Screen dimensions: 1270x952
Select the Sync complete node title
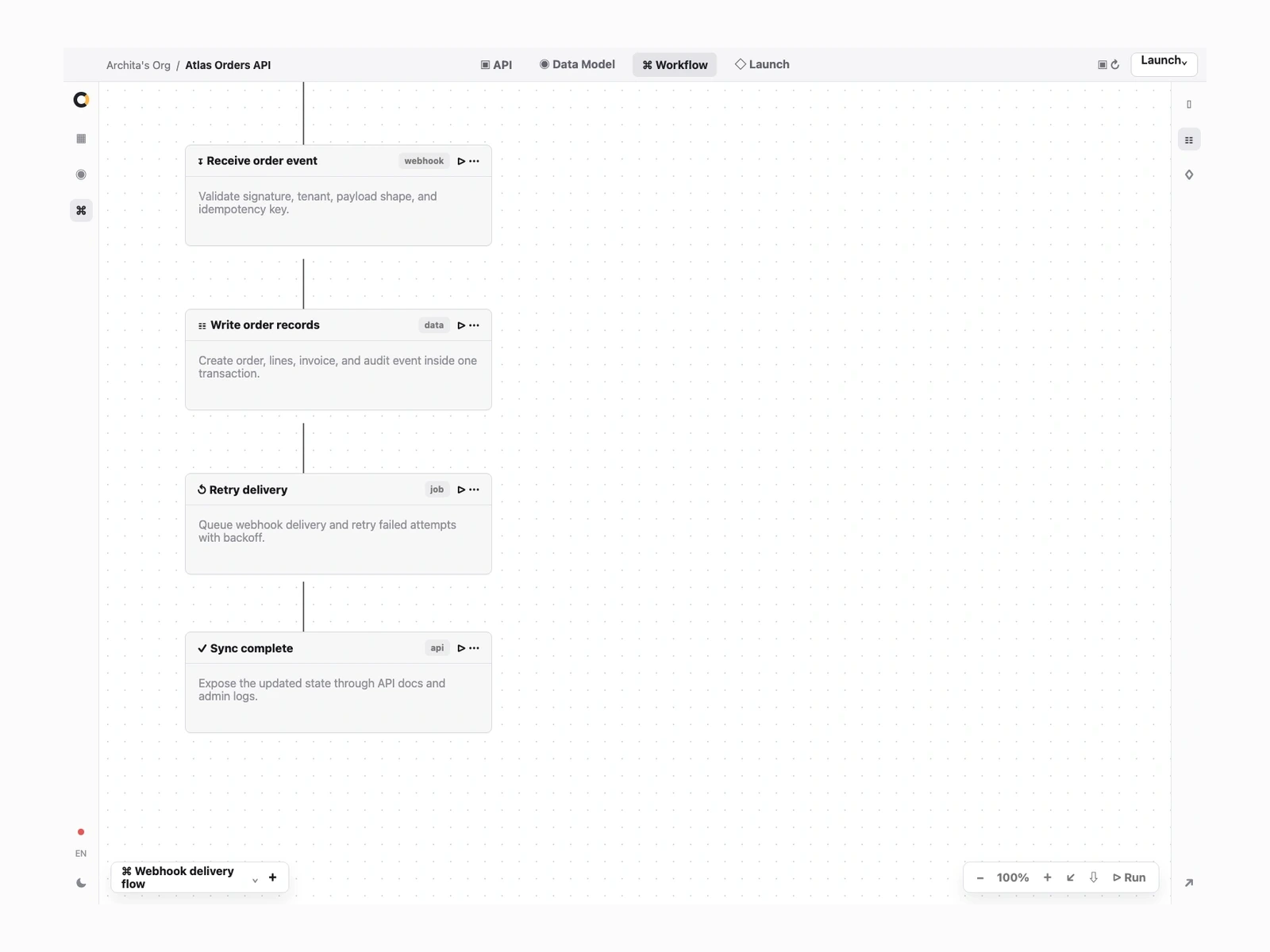click(252, 648)
